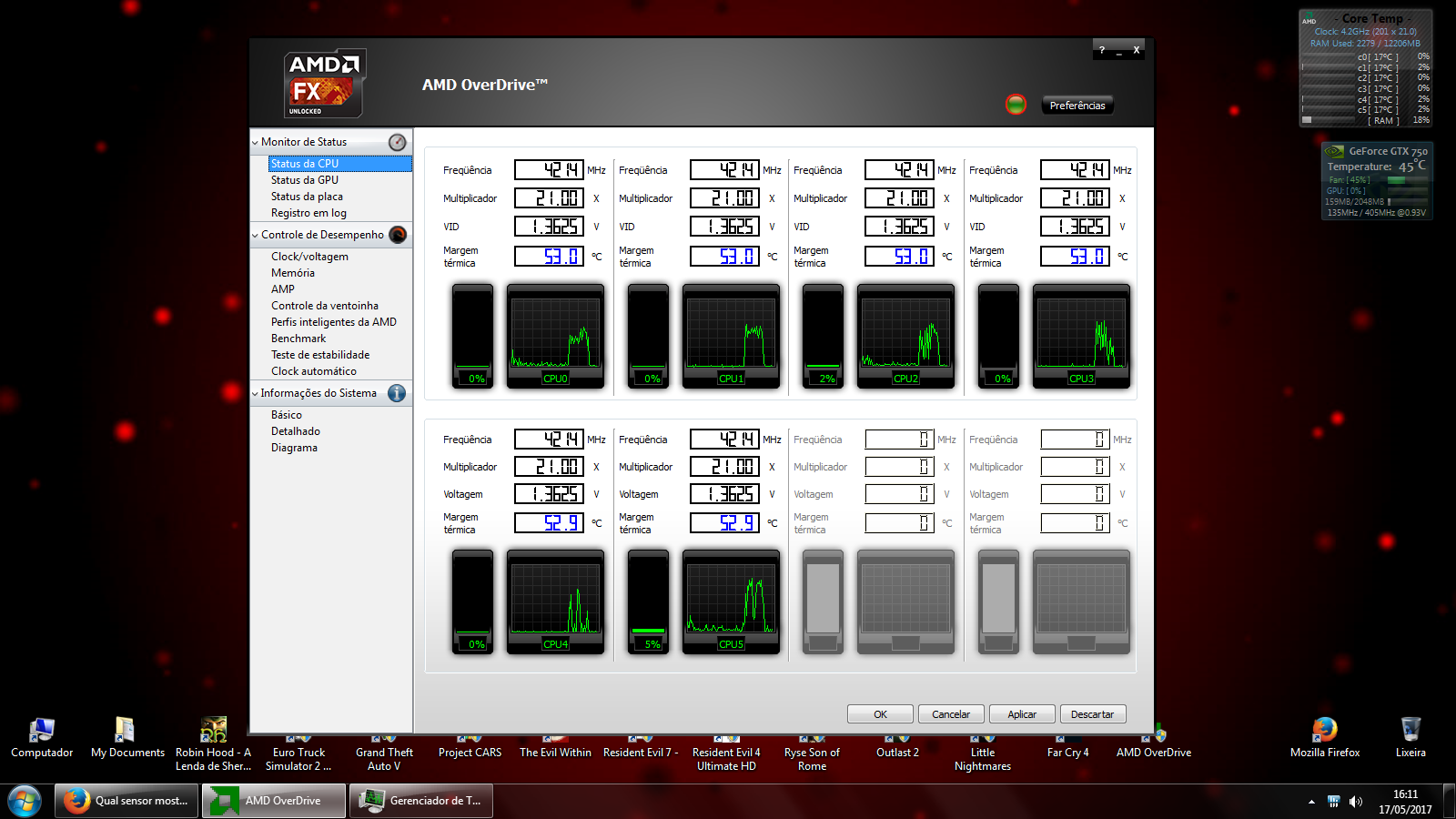
Task: Click the Descartar button
Action: pos(1092,714)
